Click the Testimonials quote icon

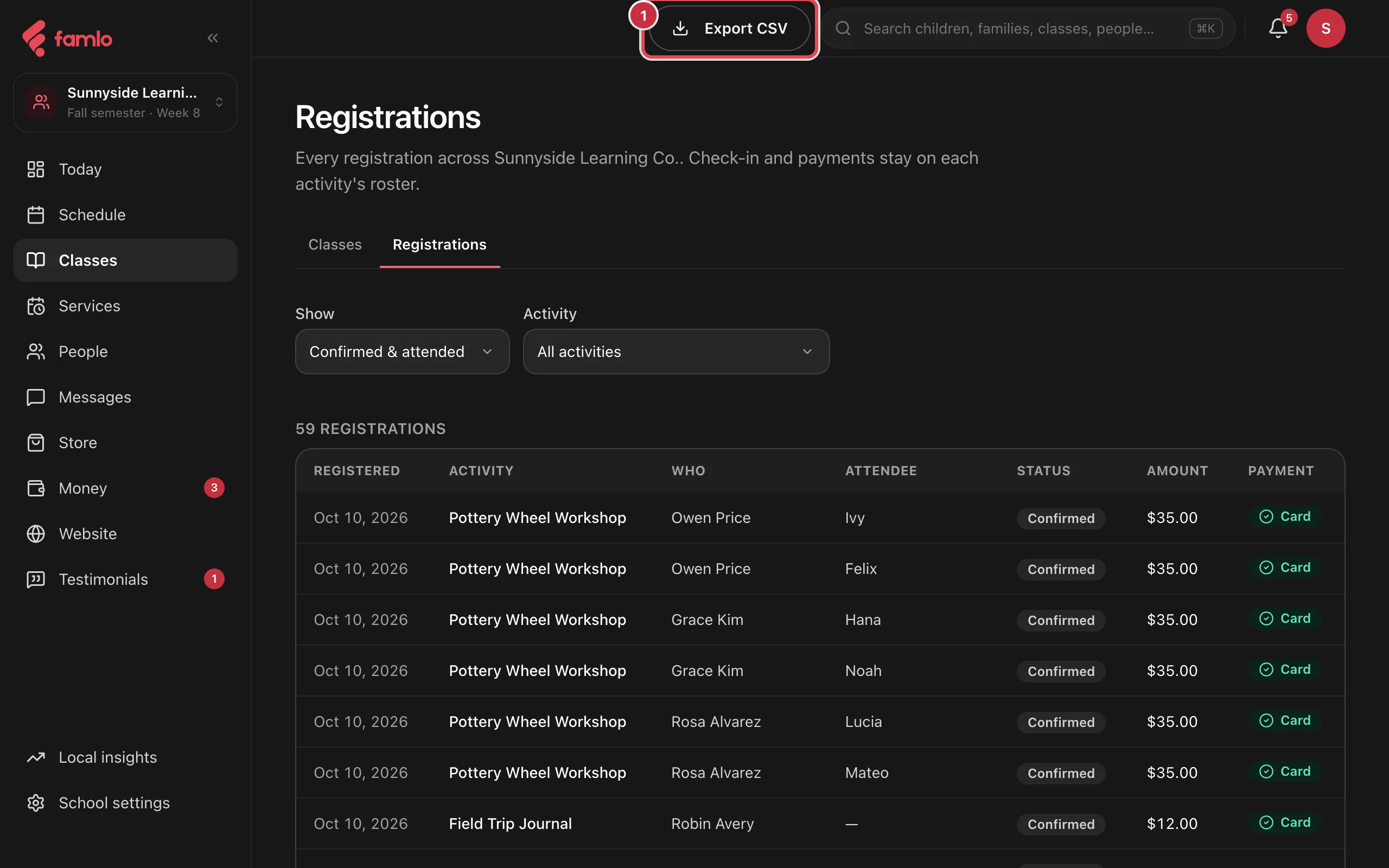click(36, 579)
